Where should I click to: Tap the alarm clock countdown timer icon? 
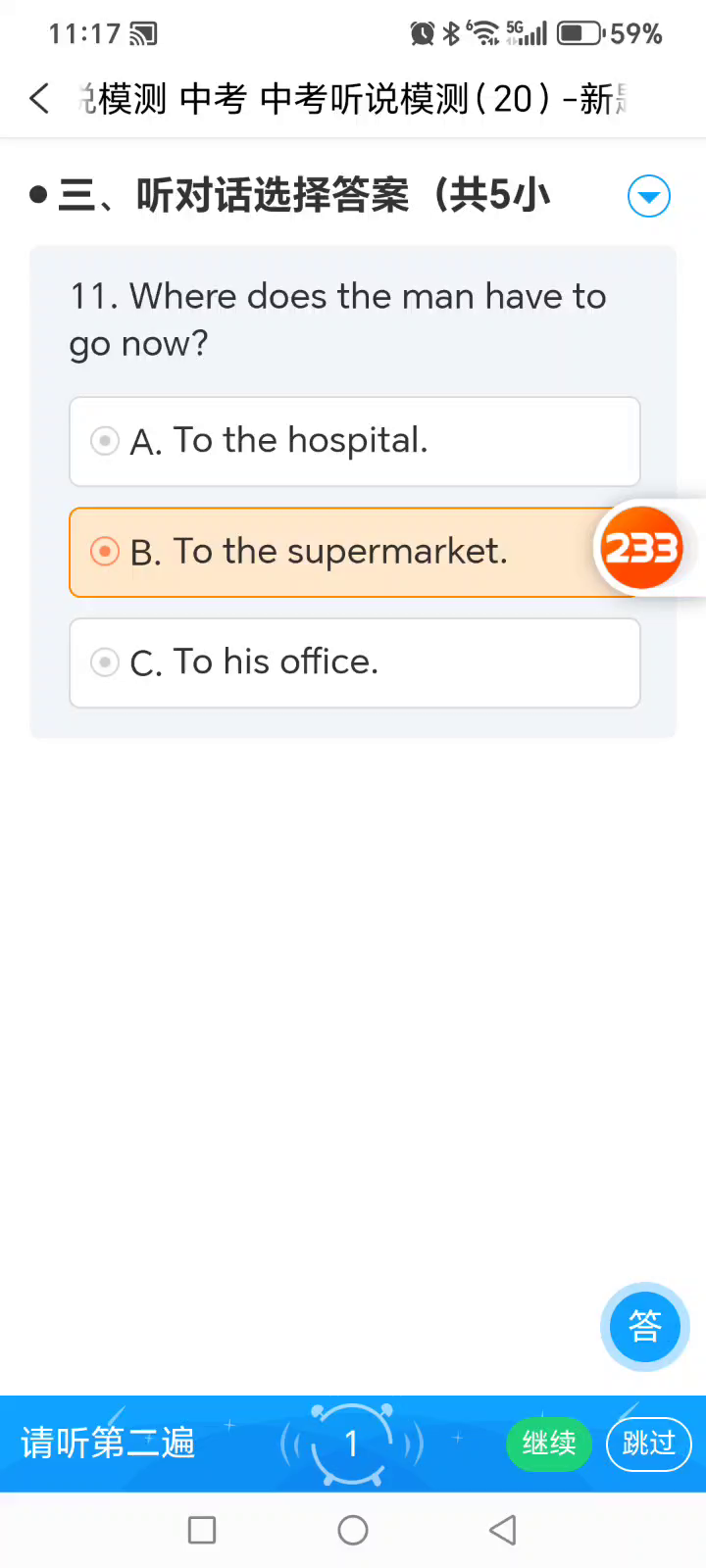point(352,1443)
